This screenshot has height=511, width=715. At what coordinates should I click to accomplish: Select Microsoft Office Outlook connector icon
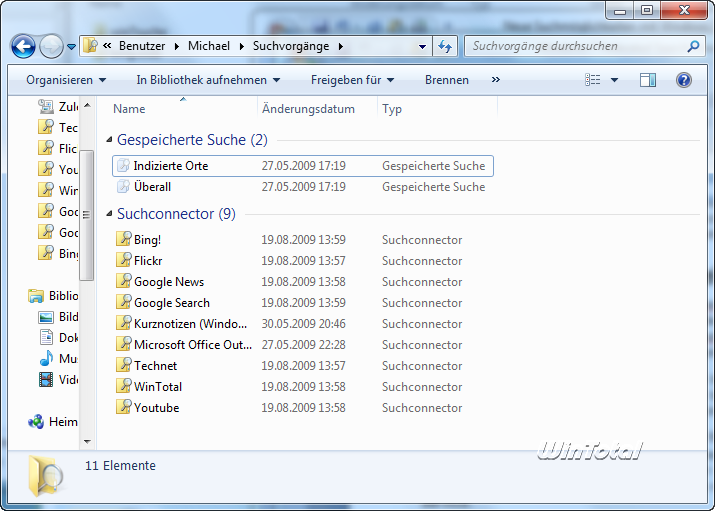coord(123,344)
